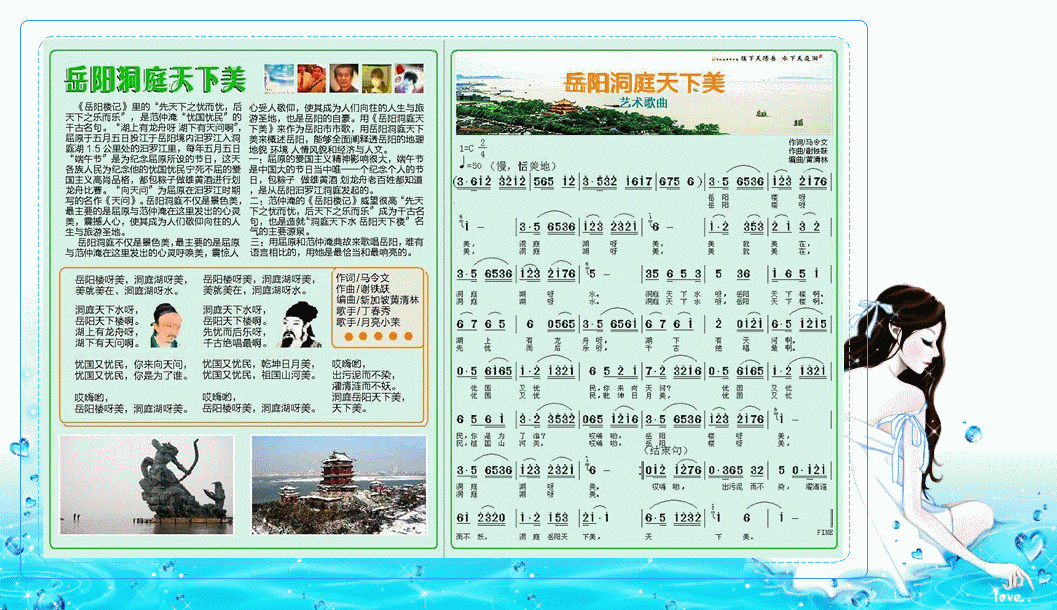Select the singer line 歌手/月亮小茉
Screen dimensions: 1057x610
(368, 322)
